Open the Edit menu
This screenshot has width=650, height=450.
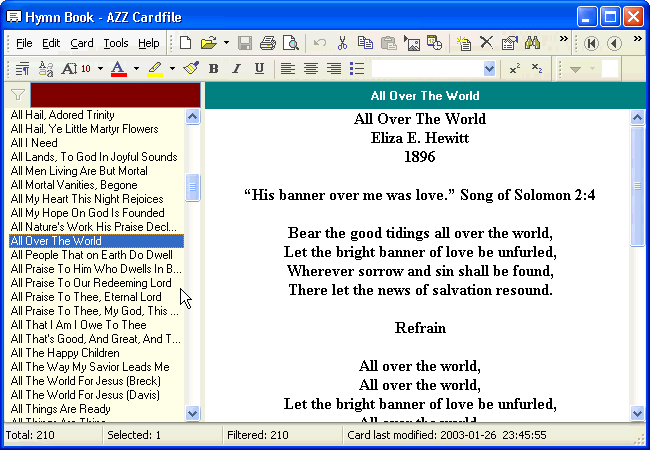51,43
